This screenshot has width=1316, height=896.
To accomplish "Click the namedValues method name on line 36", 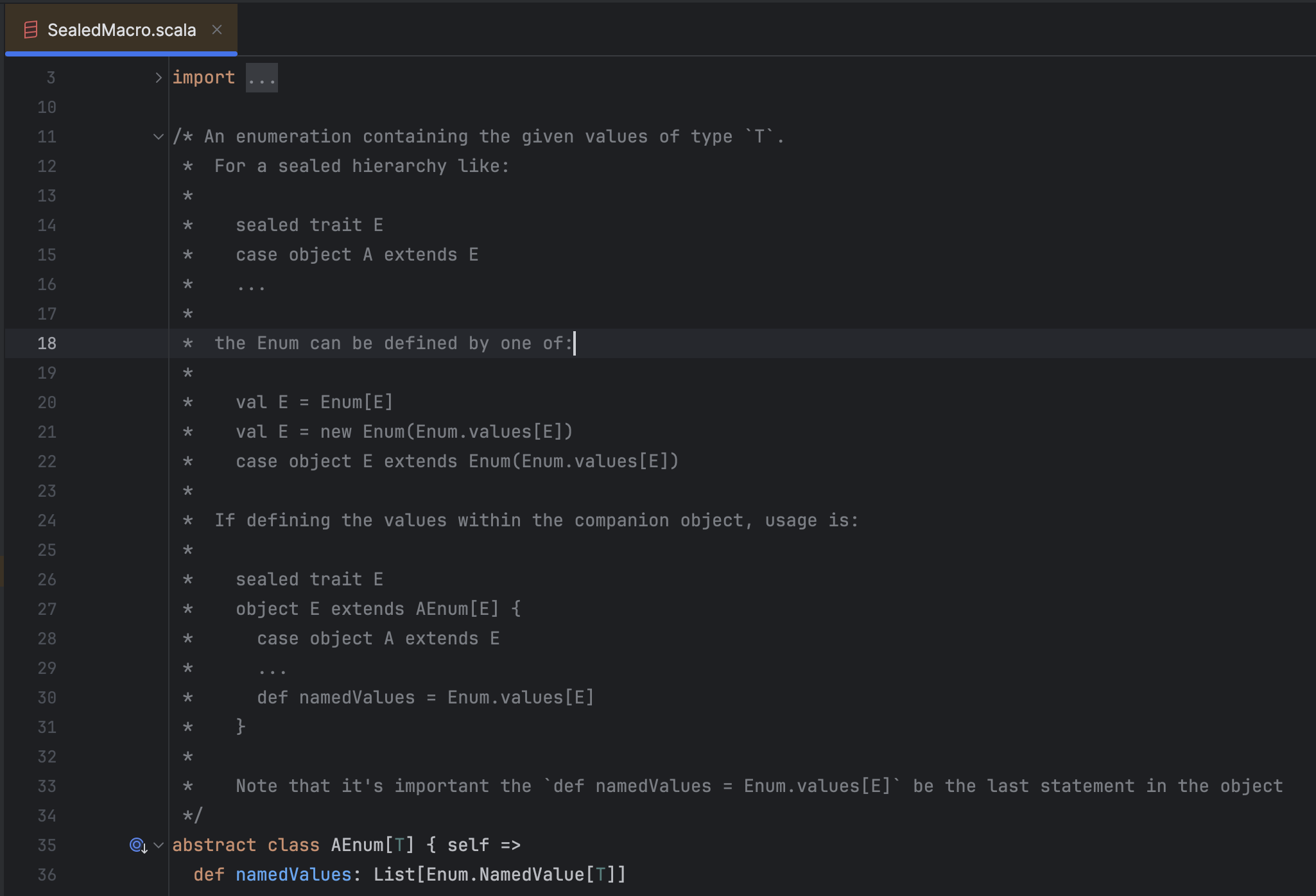I will tap(293, 875).
